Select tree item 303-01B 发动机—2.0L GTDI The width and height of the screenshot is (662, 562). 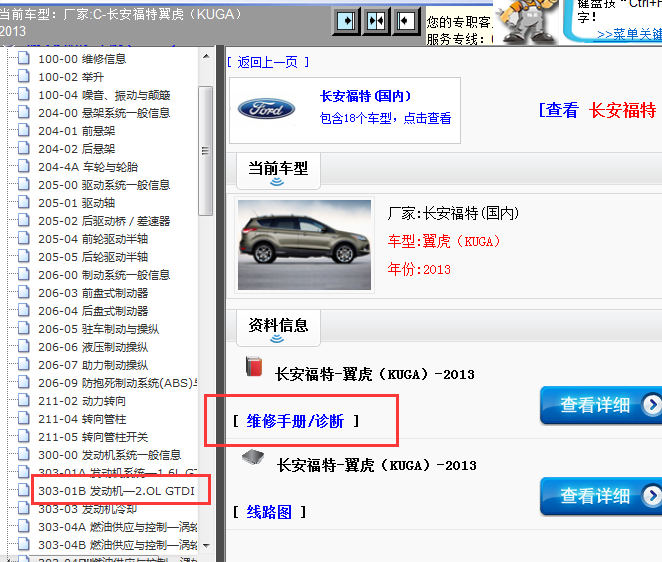pos(117,491)
